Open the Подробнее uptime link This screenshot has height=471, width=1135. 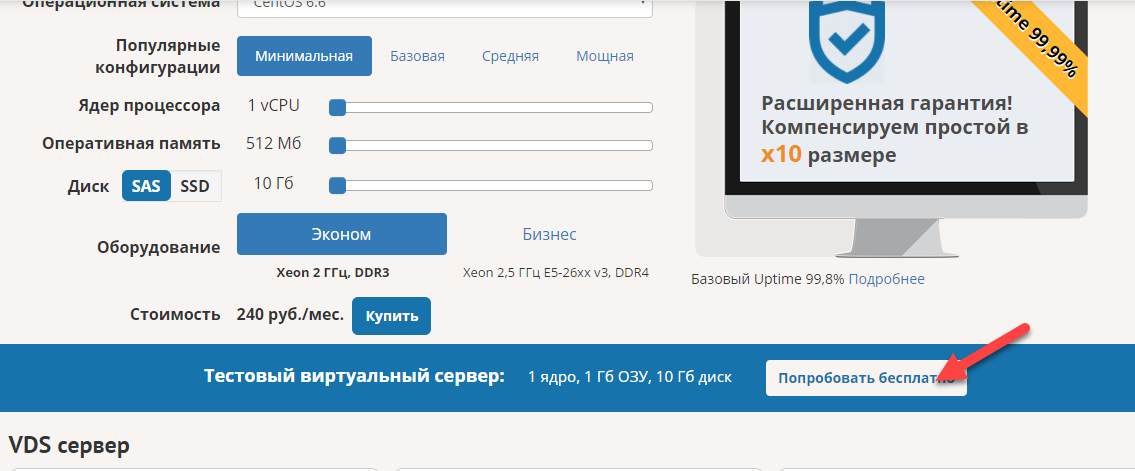(886, 279)
